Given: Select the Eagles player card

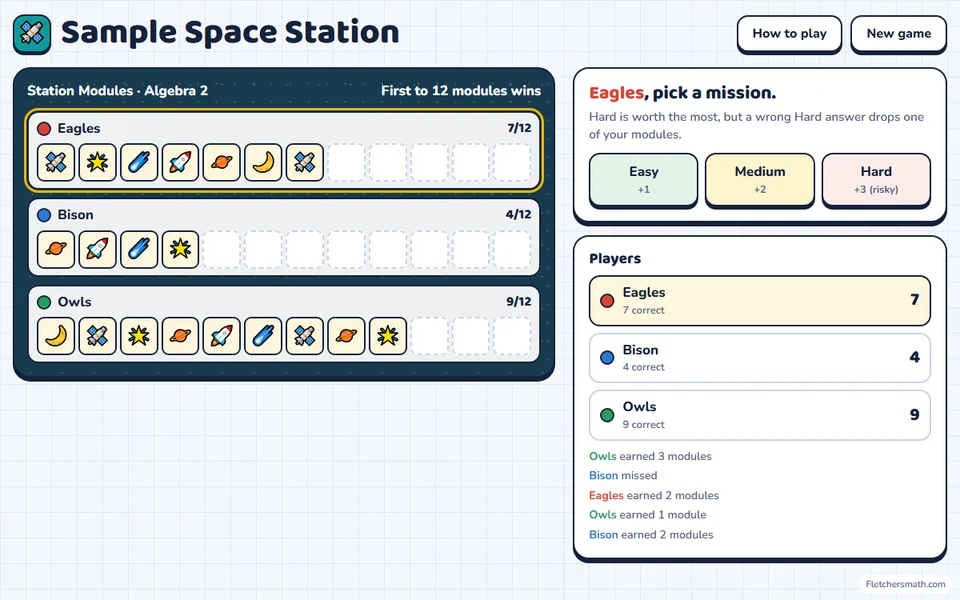Looking at the screenshot, I should [760, 301].
